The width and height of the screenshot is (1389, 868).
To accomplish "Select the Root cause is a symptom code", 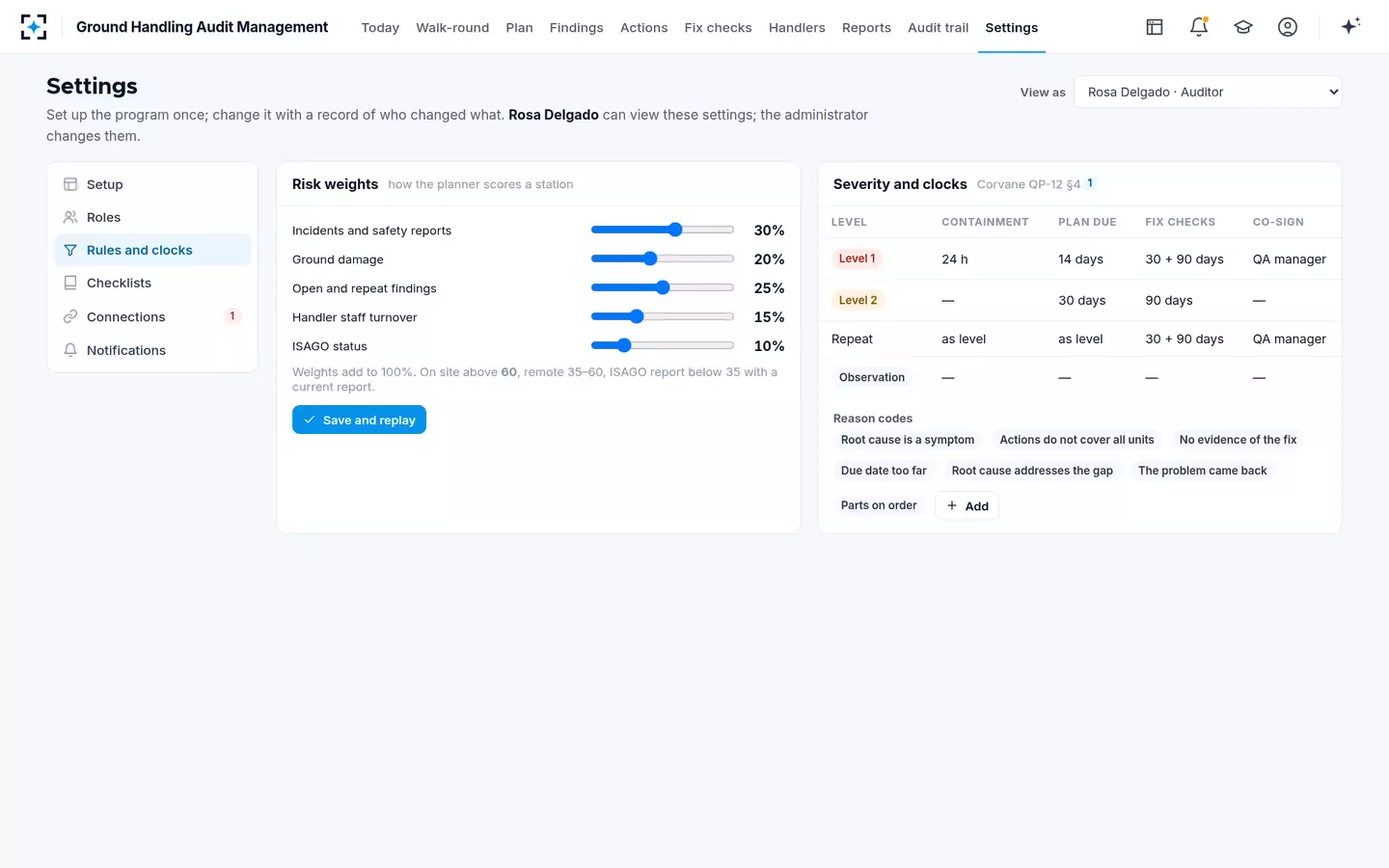I will pos(908,440).
